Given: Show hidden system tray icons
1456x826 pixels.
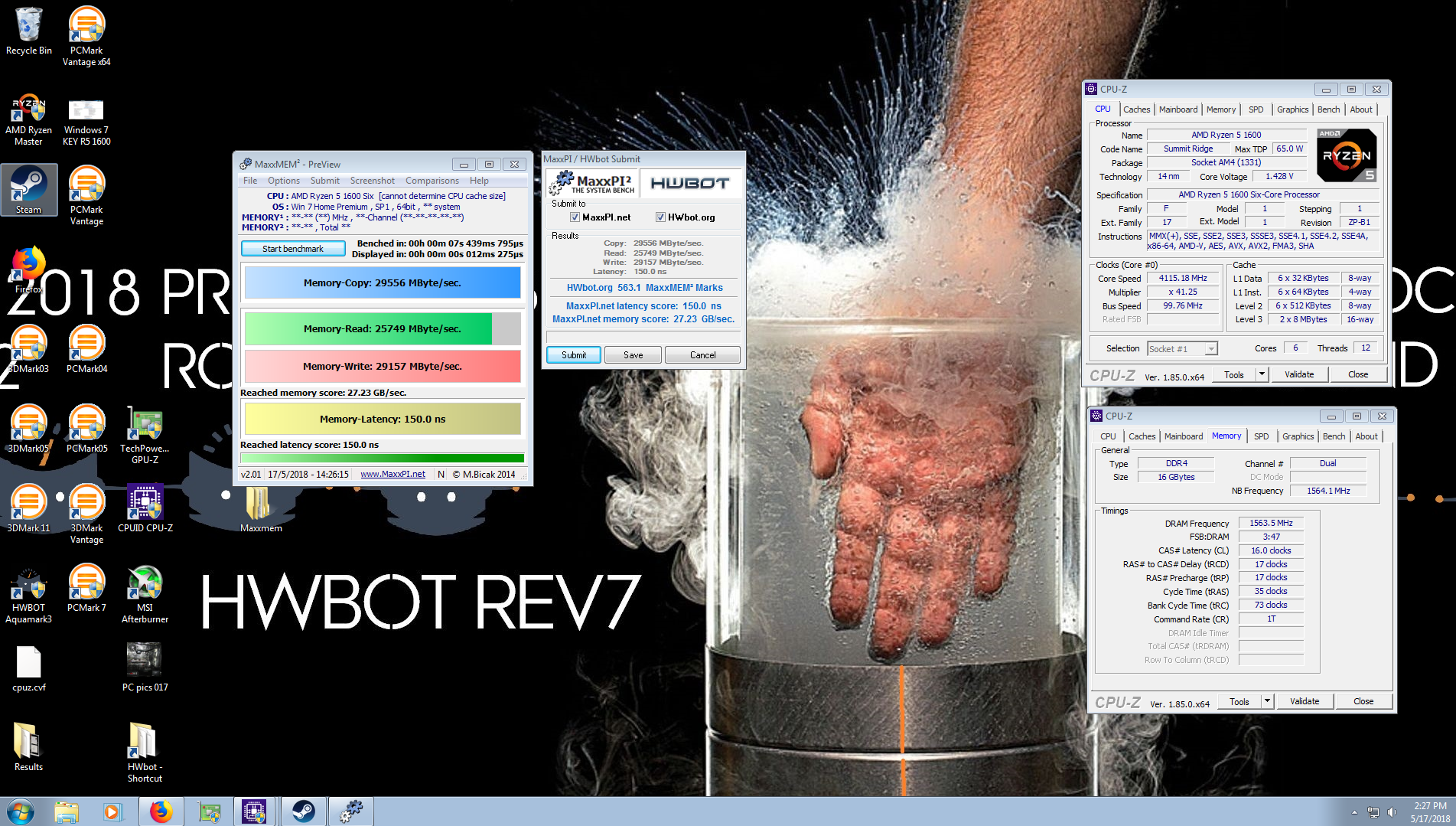Looking at the screenshot, I should click(1354, 812).
